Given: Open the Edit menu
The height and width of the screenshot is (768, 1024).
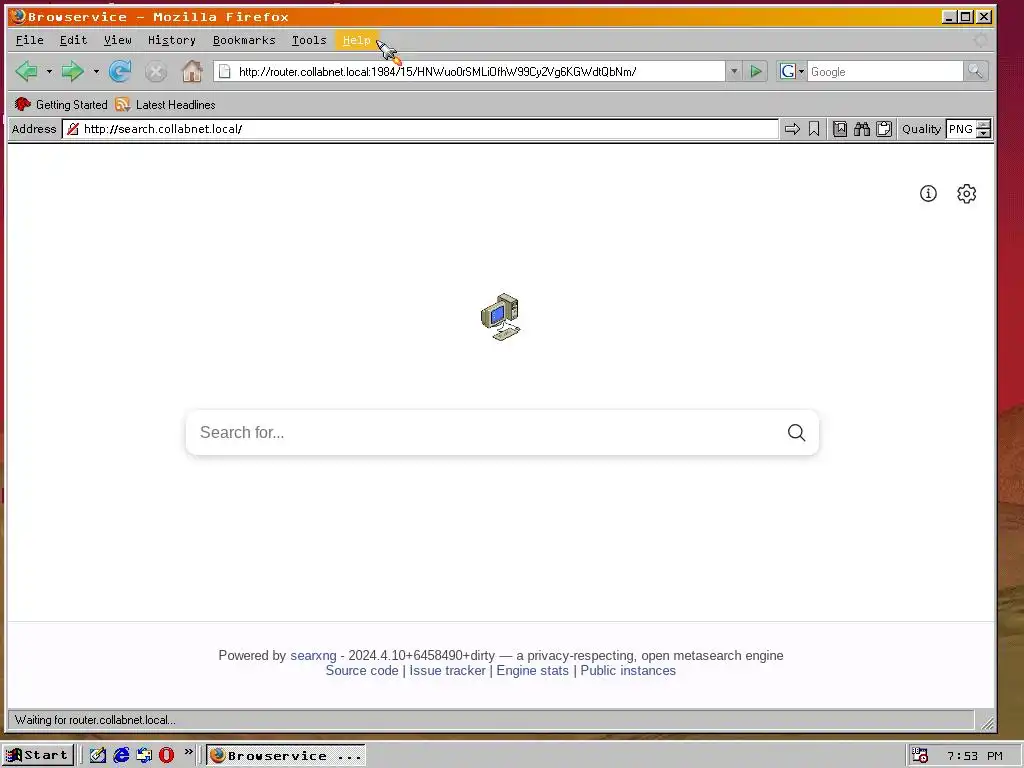Looking at the screenshot, I should coord(73,40).
